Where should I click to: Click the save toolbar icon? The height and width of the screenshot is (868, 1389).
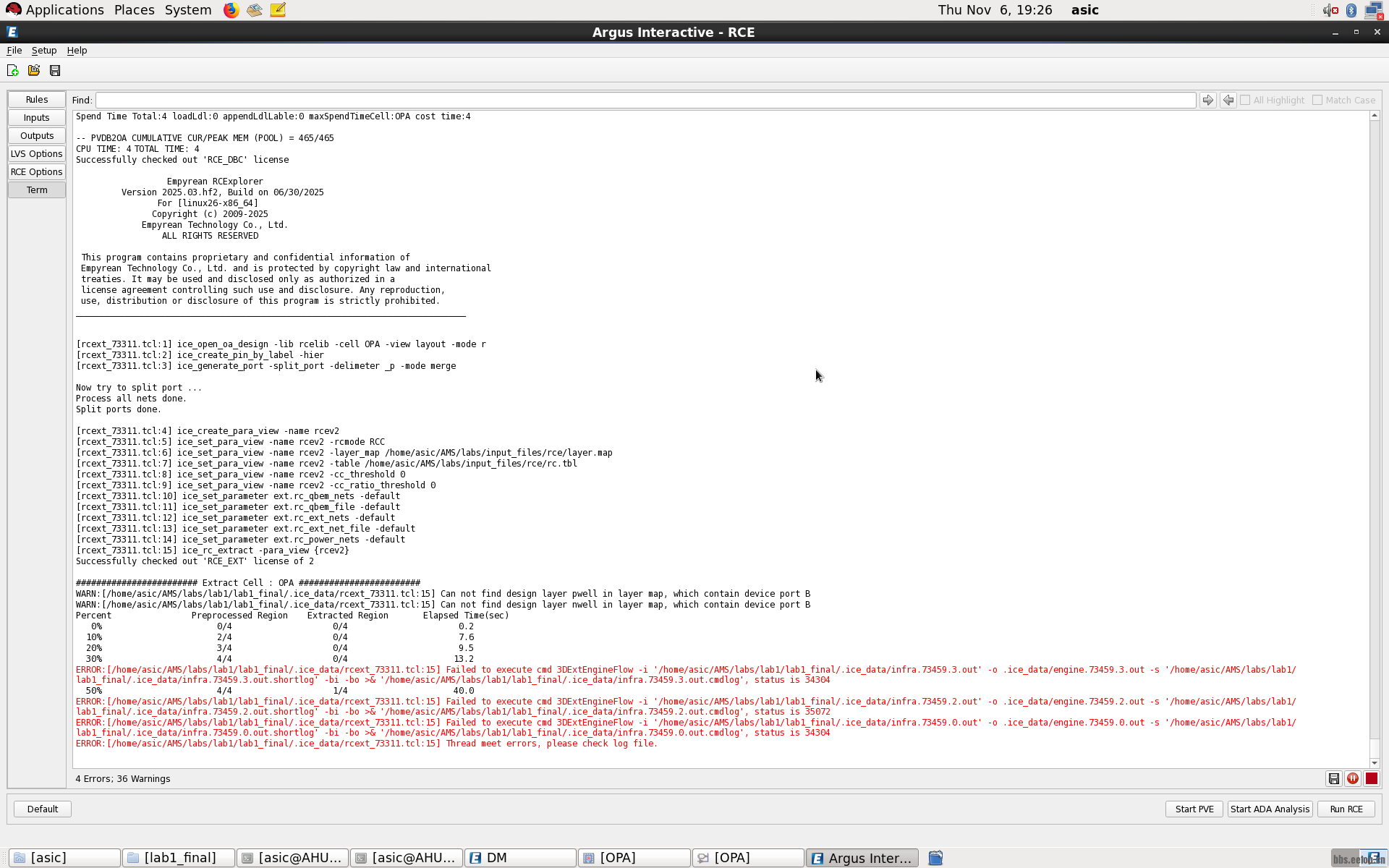coord(55,70)
